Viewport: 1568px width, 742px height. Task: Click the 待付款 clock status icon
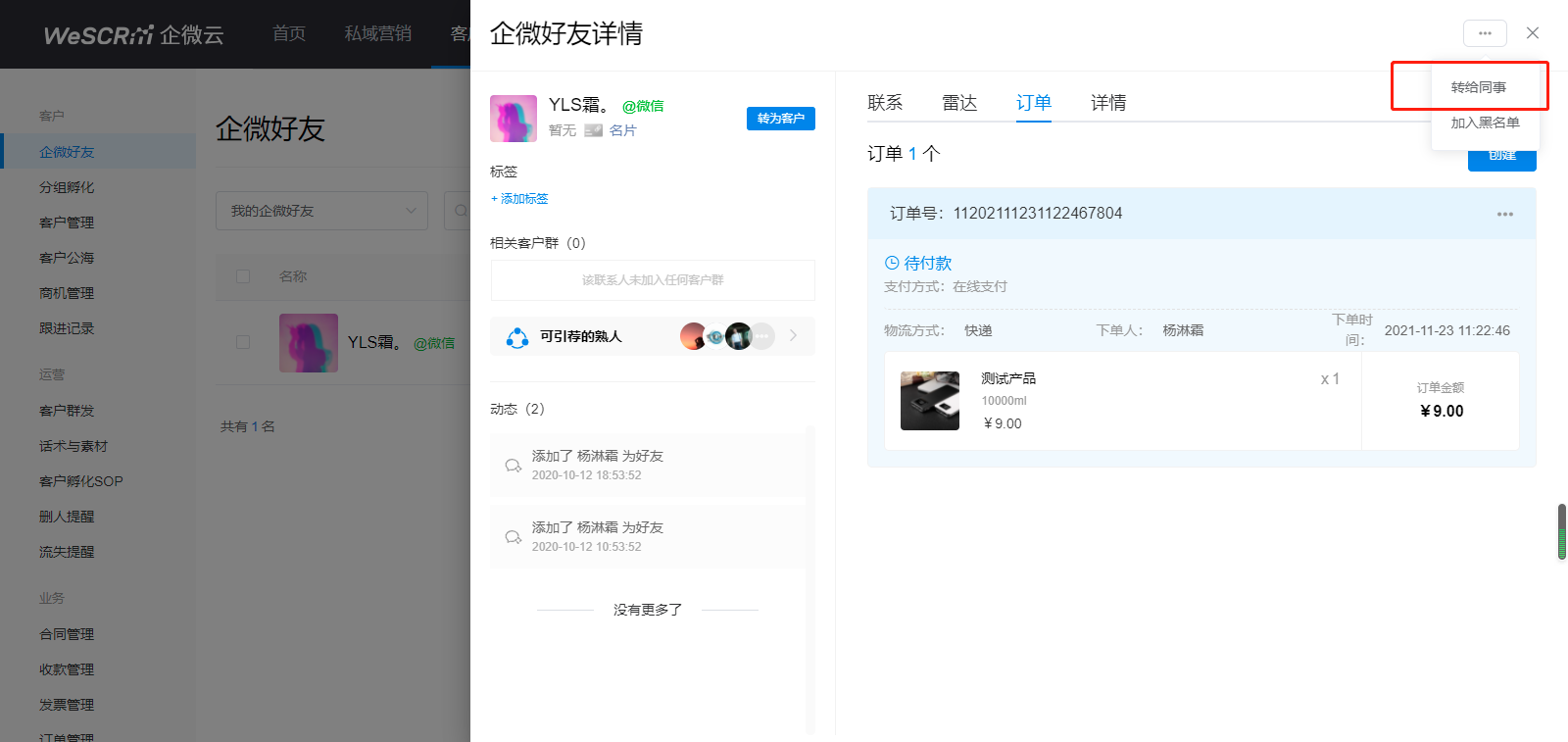tap(892, 263)
